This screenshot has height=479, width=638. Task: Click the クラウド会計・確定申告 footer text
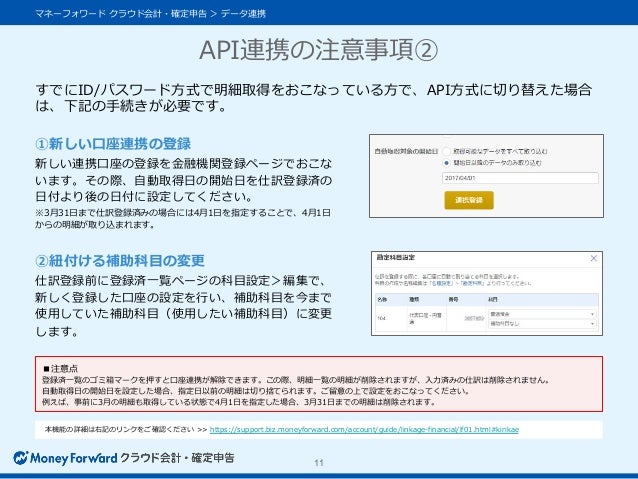[x=177, y=458]
